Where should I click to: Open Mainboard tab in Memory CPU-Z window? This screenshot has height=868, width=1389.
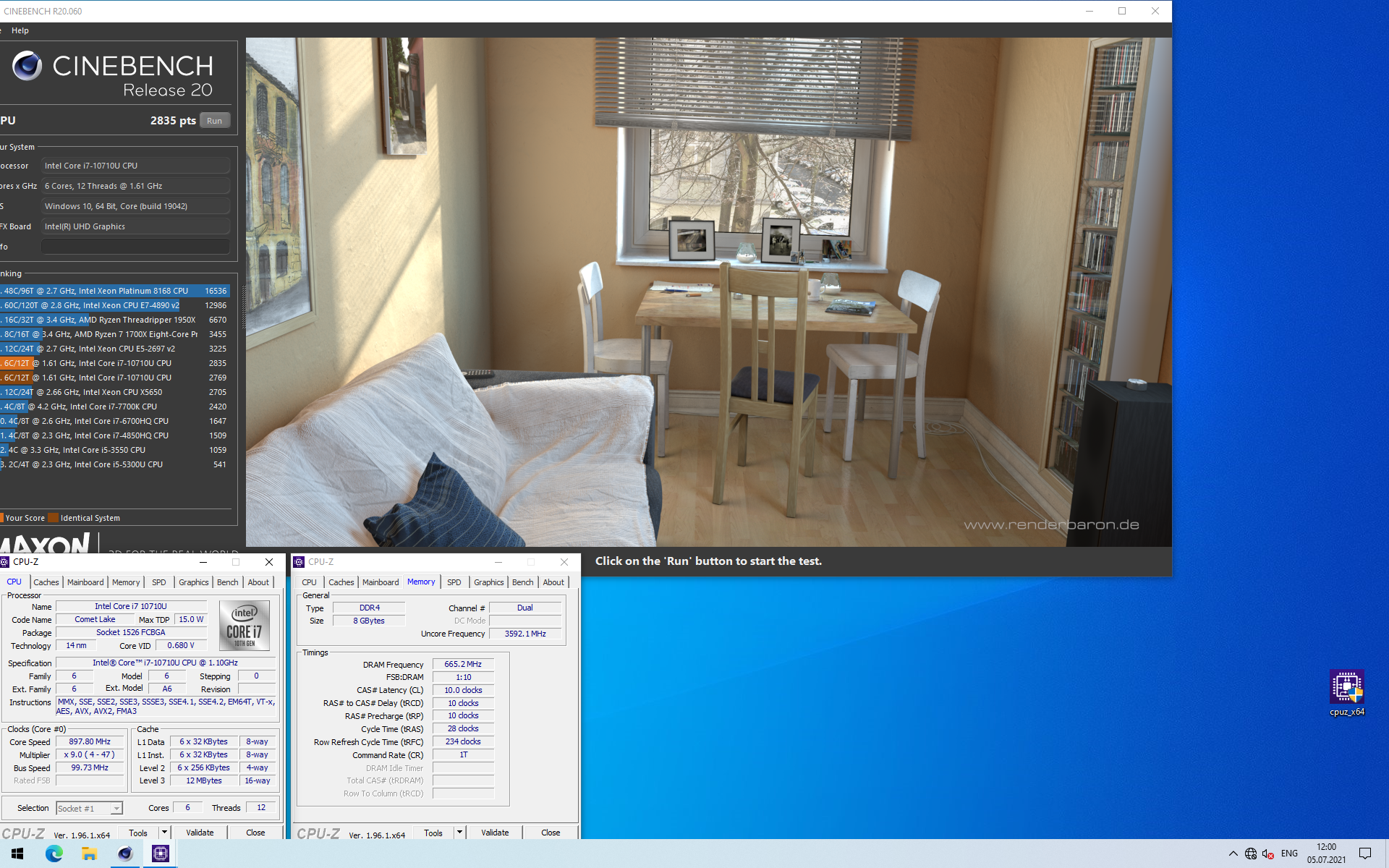(381, 582)
